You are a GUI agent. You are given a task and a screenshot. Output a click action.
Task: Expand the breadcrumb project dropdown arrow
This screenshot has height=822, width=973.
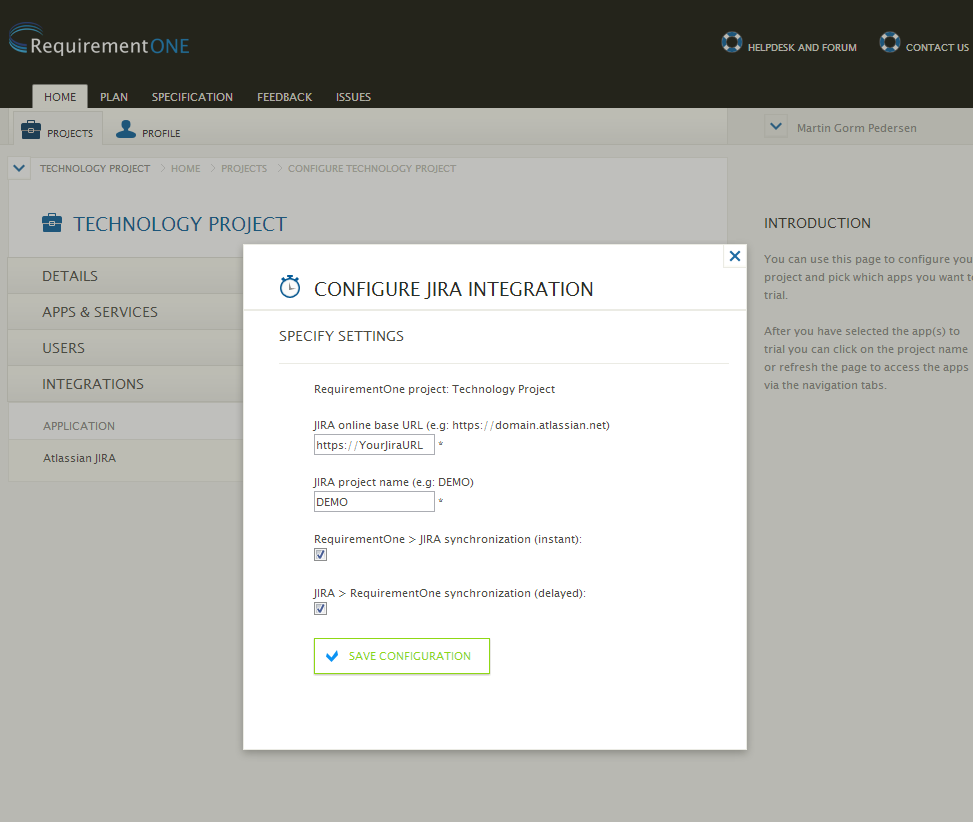19,168
